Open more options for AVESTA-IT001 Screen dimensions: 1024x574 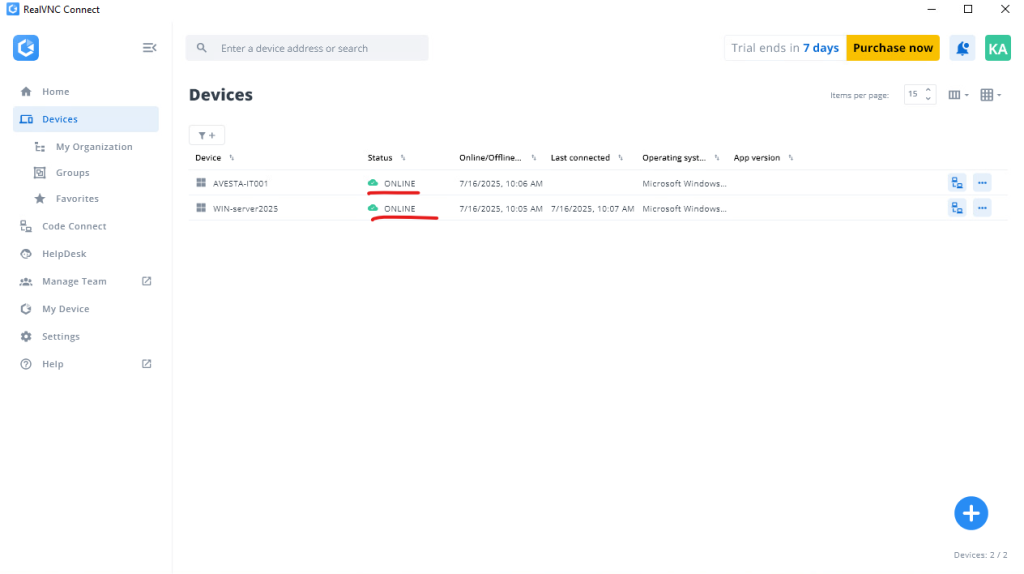pyautogui.click(x=982, y=183)
